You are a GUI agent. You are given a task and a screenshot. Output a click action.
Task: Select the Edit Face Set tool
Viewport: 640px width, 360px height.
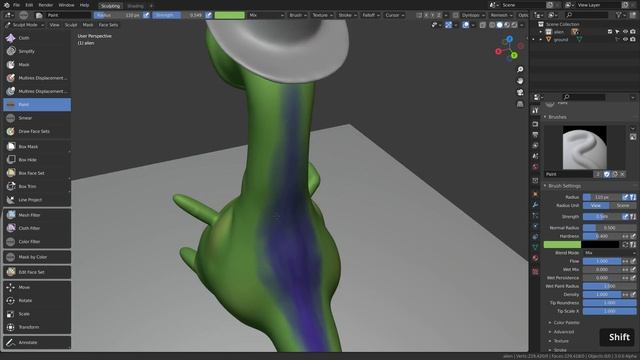click(37, 272)
